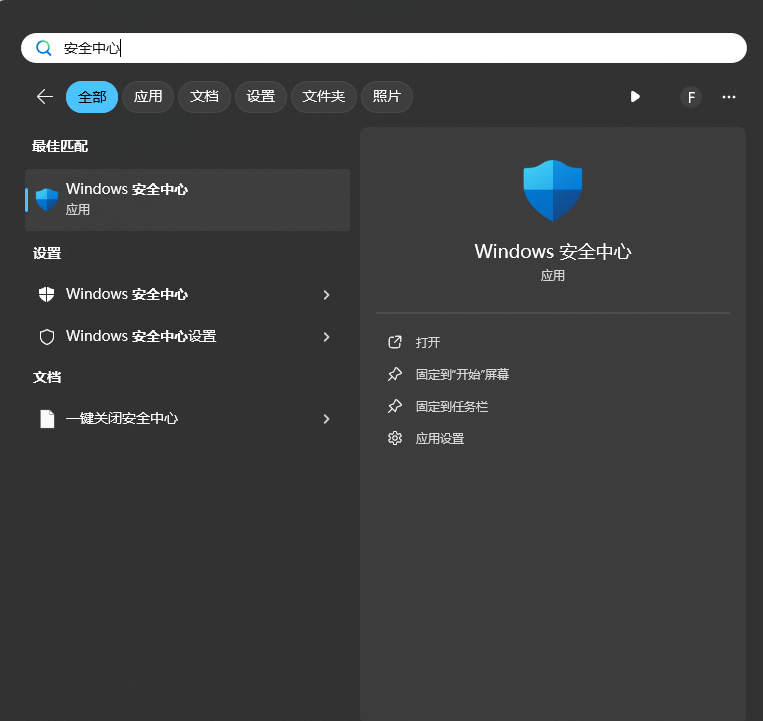Viewport: 763px width, 721px height.
Task: Open the three-dot more options menu
Action: click(x=729, y=97)
